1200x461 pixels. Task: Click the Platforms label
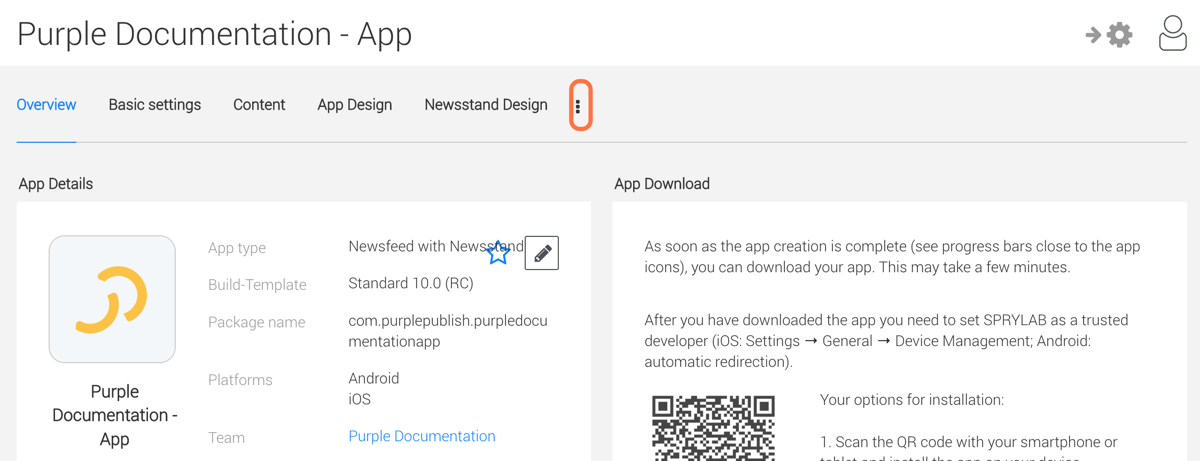point(240,380)
